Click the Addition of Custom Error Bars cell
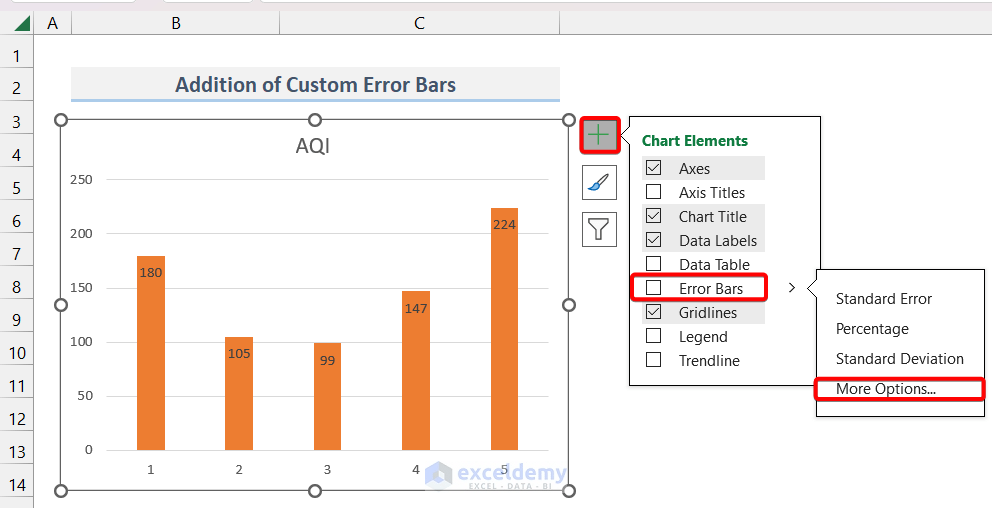Screen dimensions: 992x508 pos(315,84)
